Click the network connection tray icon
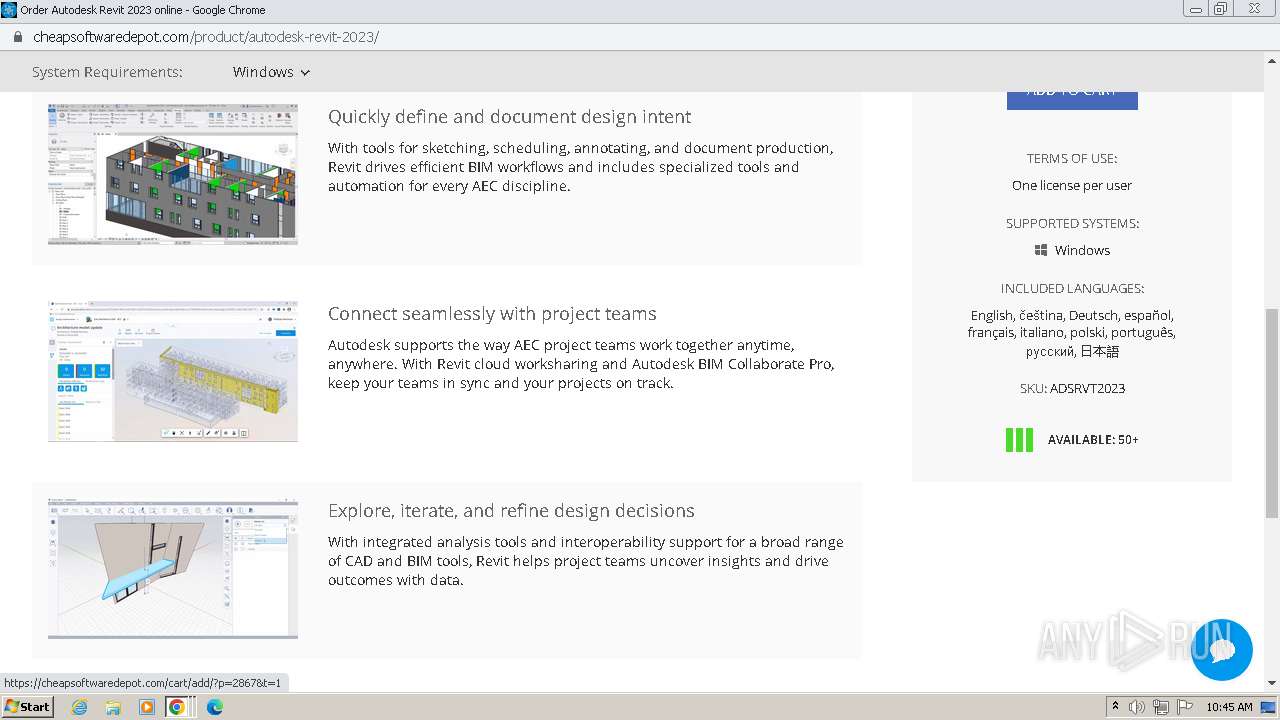The image size is (1280, 720). pyautogui.click(x=1160, y=707)
